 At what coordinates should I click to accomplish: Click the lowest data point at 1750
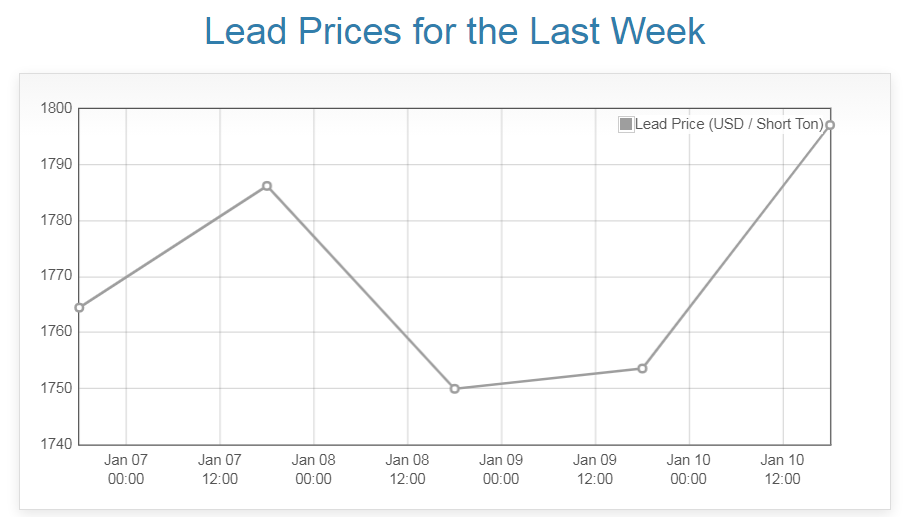[455, 388]
